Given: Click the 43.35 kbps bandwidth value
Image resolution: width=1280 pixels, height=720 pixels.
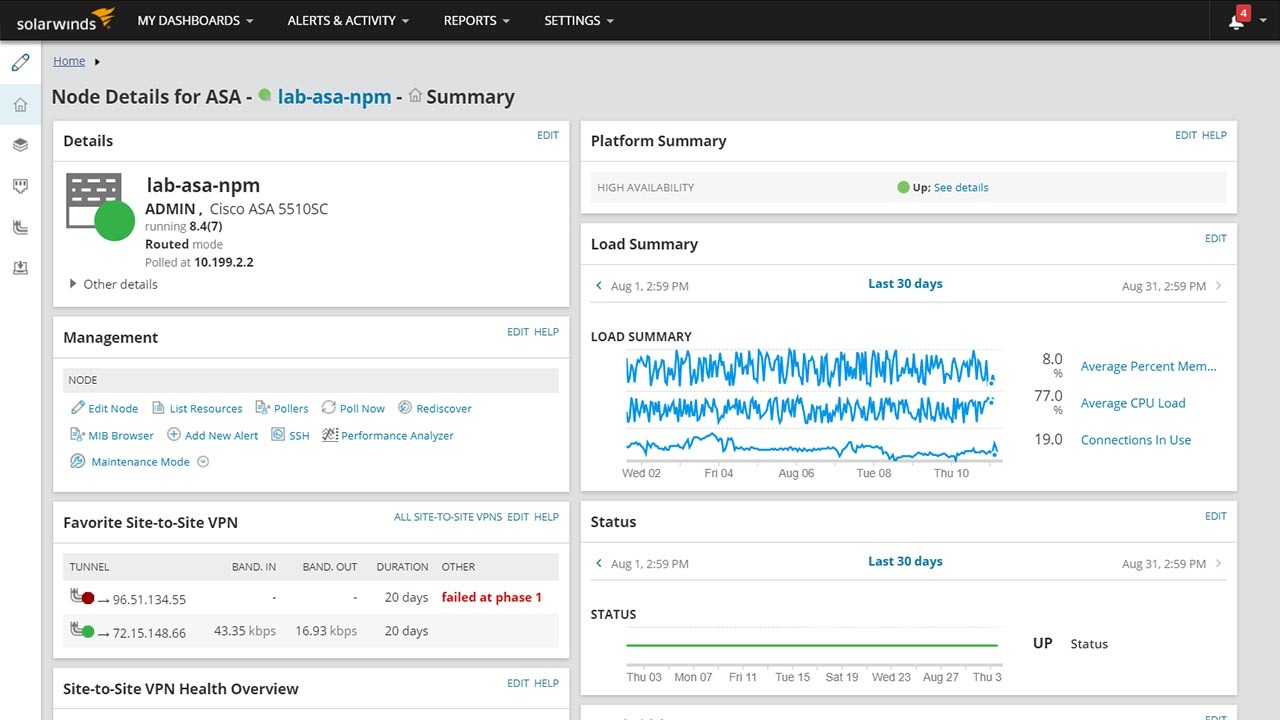Looking at the screenshot, I should click(245, 631).
